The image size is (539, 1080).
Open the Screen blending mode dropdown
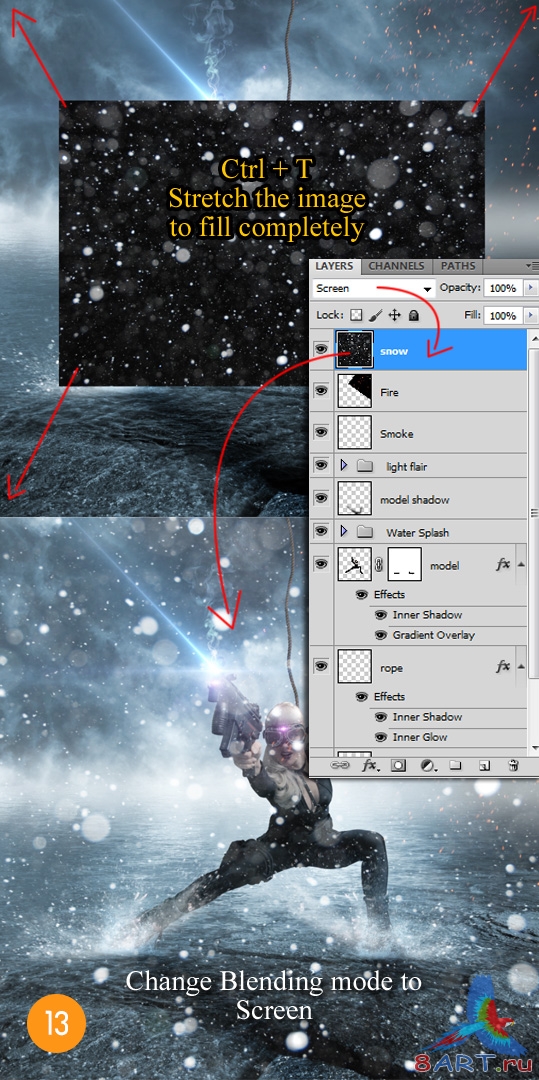pyautogui.click(x=374, y=289)
